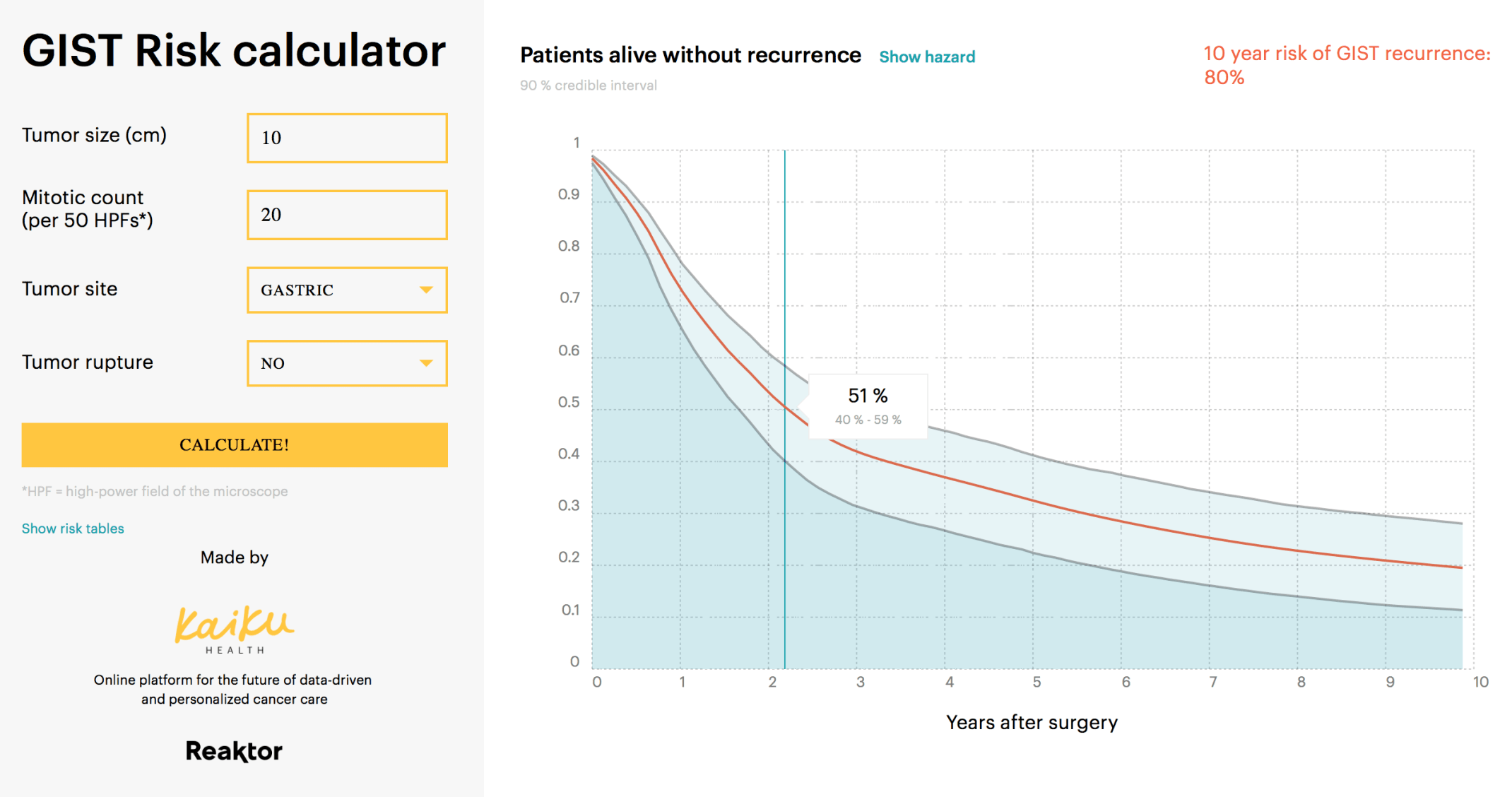The image size is (1512, 797).
Task: Open the GASTRIC tumor site dropdown
Action: [347, 290]
